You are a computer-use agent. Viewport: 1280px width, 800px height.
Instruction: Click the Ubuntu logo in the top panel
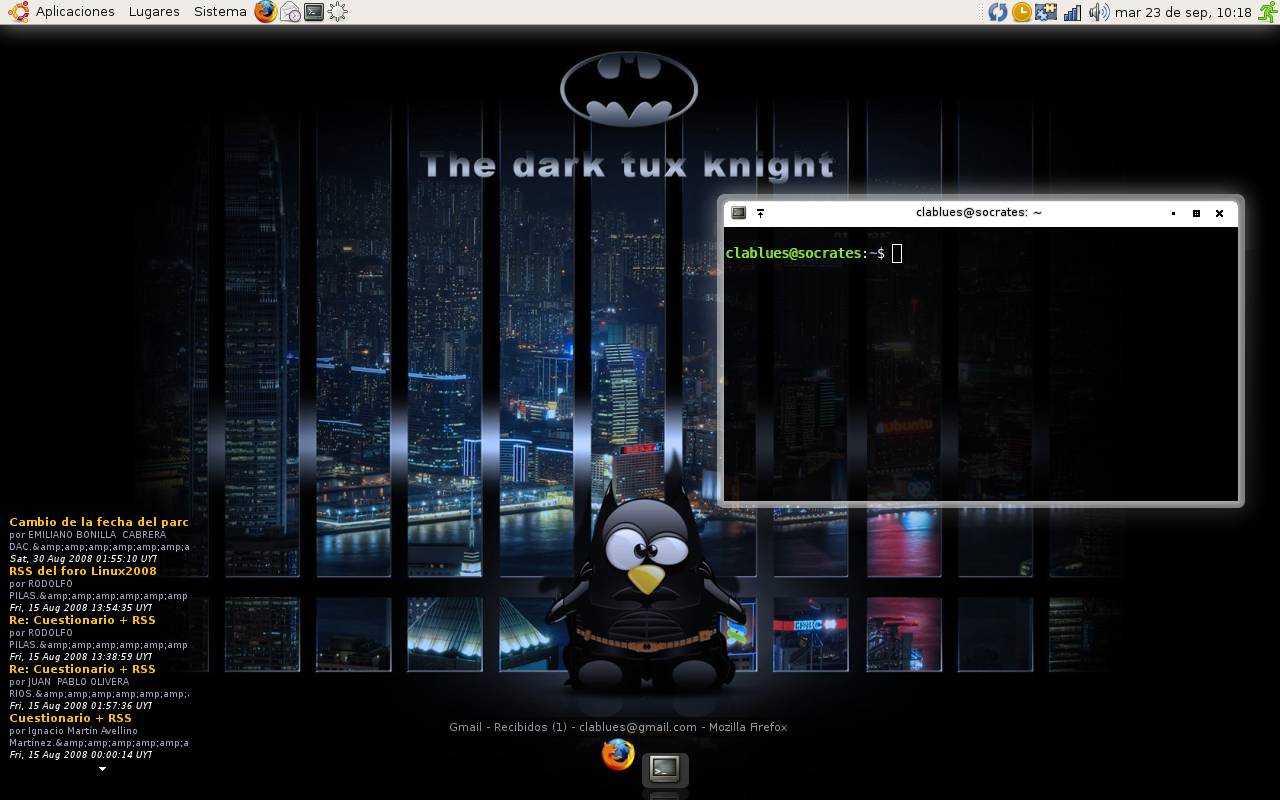pos(17,12)
